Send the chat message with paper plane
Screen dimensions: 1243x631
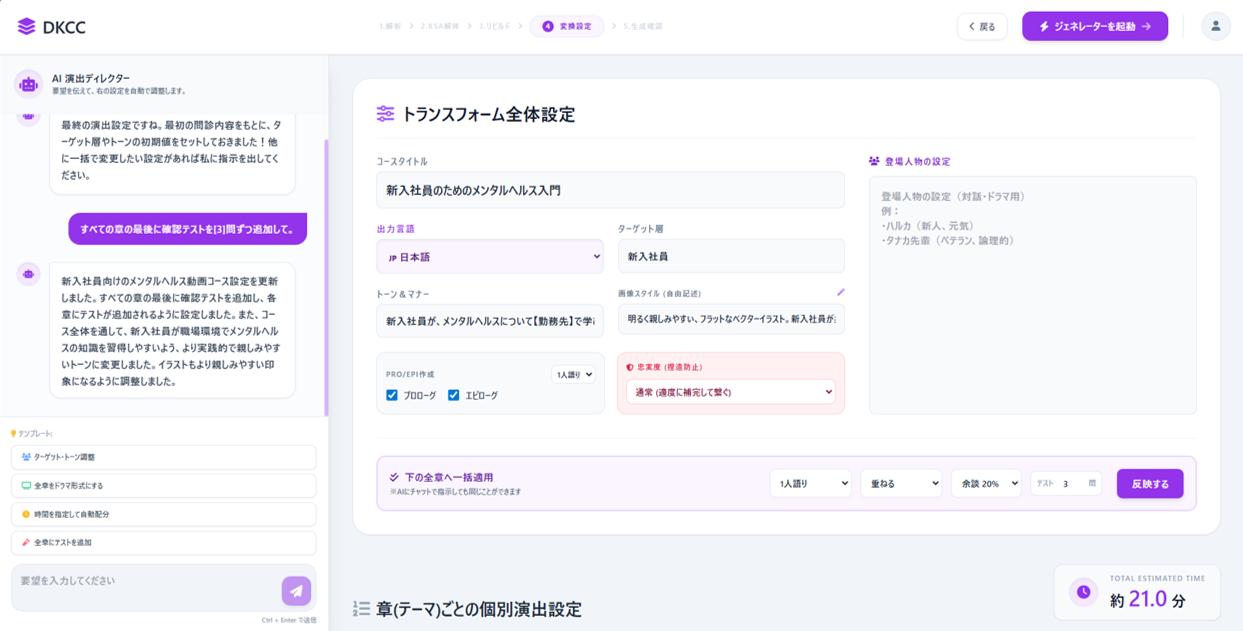coord(296,590)
